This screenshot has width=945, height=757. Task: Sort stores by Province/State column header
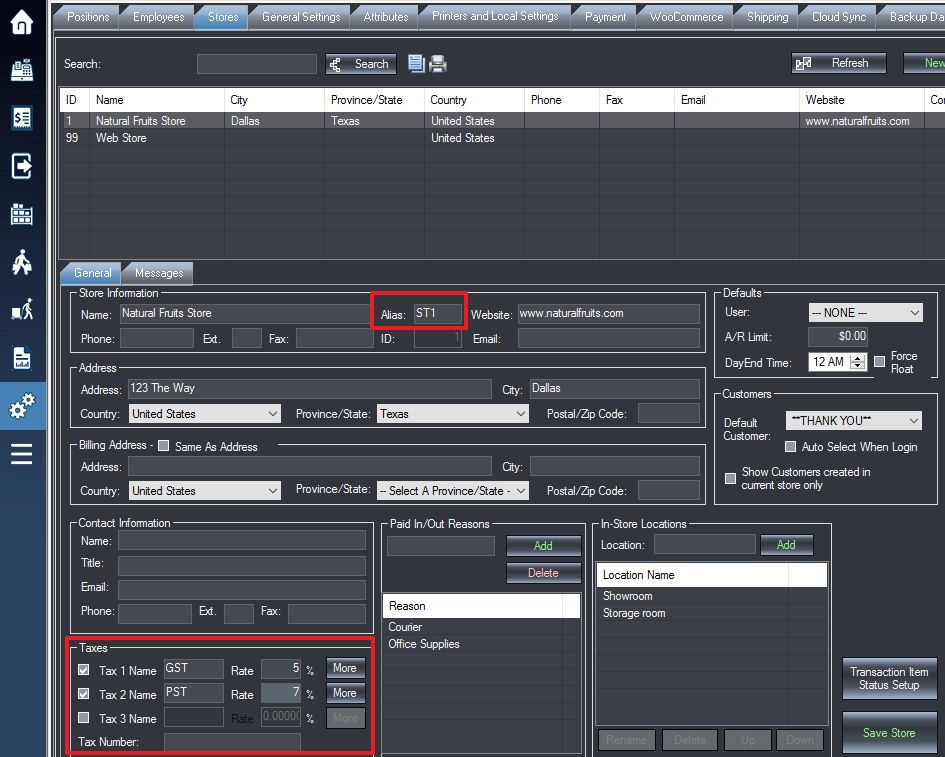coord(374,100)
